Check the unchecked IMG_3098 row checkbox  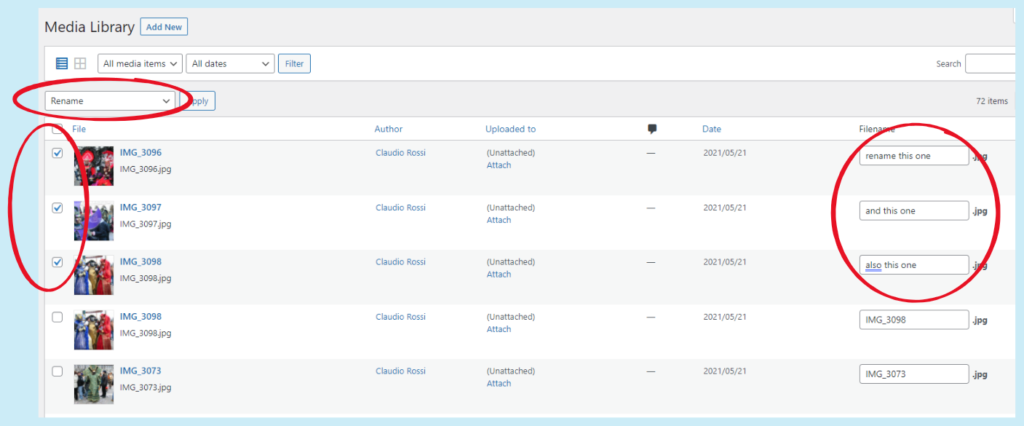57,317
